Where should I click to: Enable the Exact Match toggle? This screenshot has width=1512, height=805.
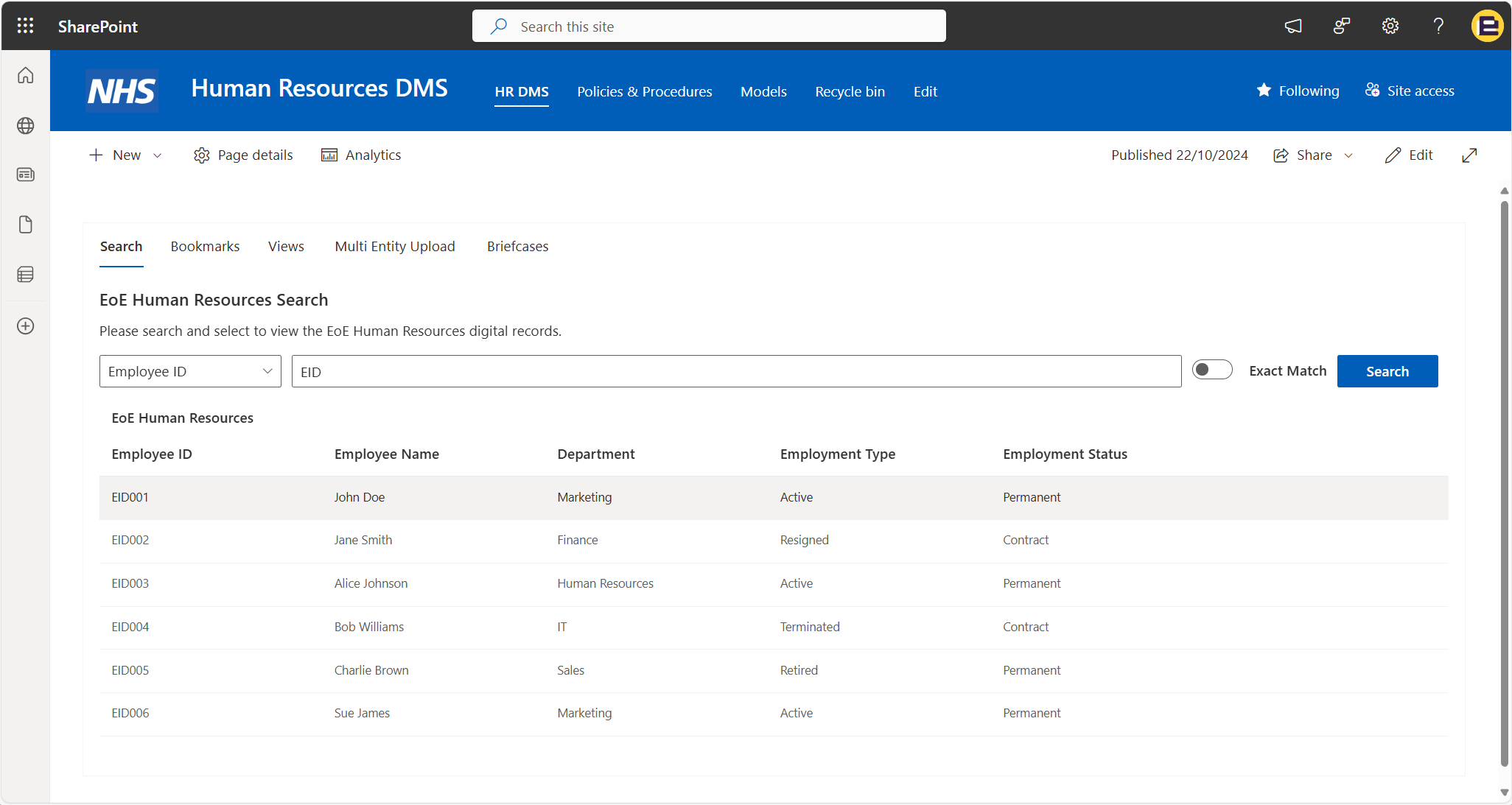click(1211, 370)
